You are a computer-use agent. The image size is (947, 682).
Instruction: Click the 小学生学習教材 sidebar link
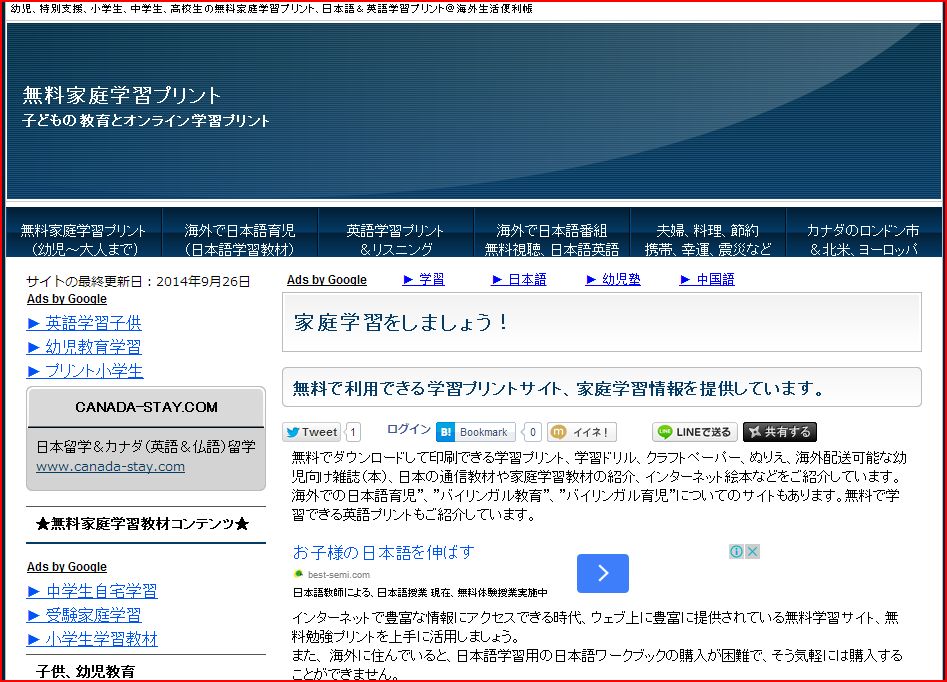92,639
